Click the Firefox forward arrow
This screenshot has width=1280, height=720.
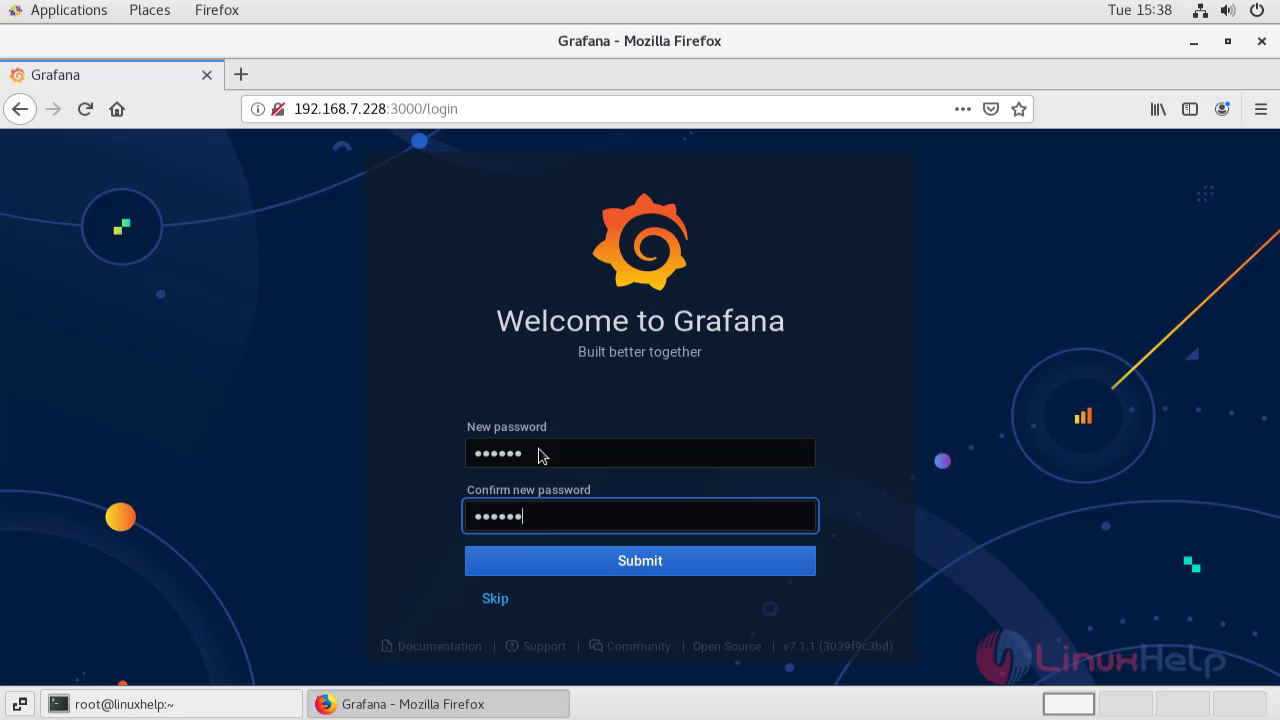(53, 109)
